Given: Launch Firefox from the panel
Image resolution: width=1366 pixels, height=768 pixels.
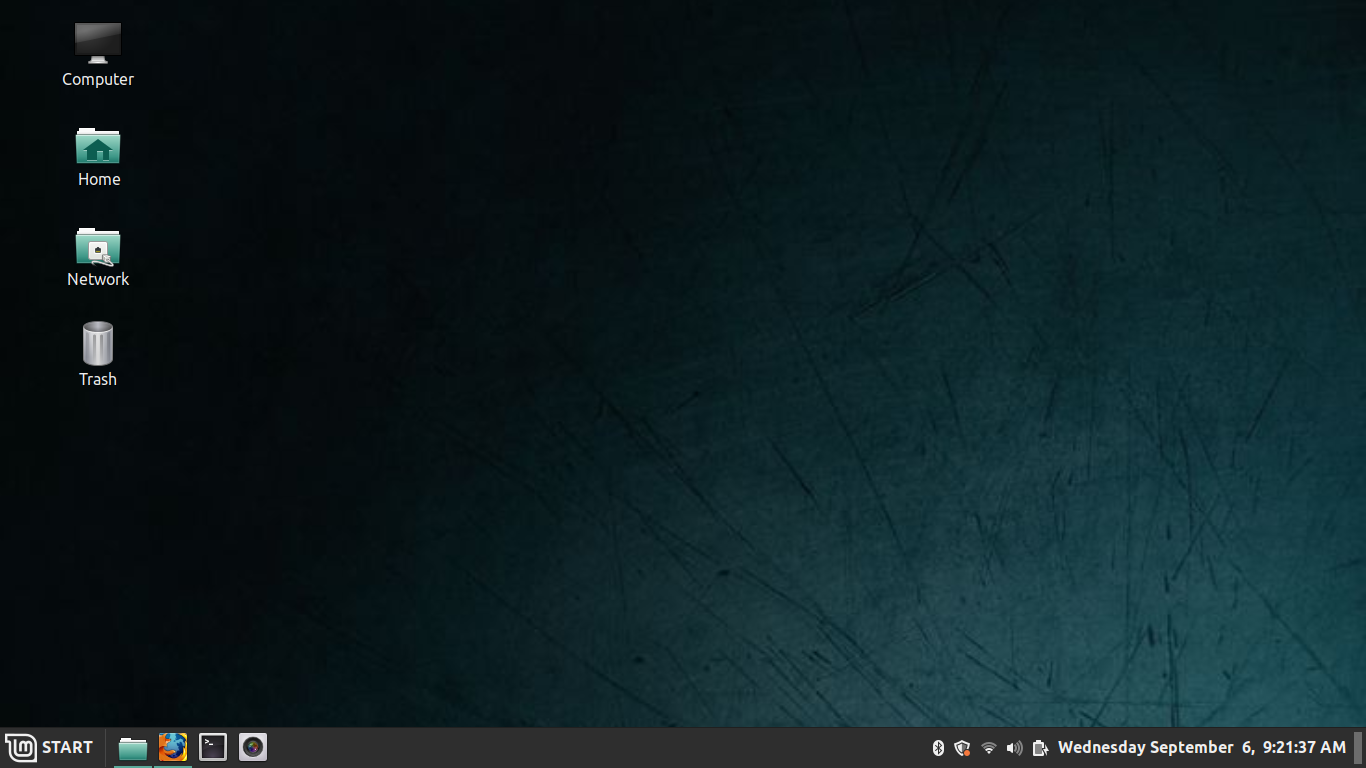Looking at the screenshot, I should tap(173, 747).
